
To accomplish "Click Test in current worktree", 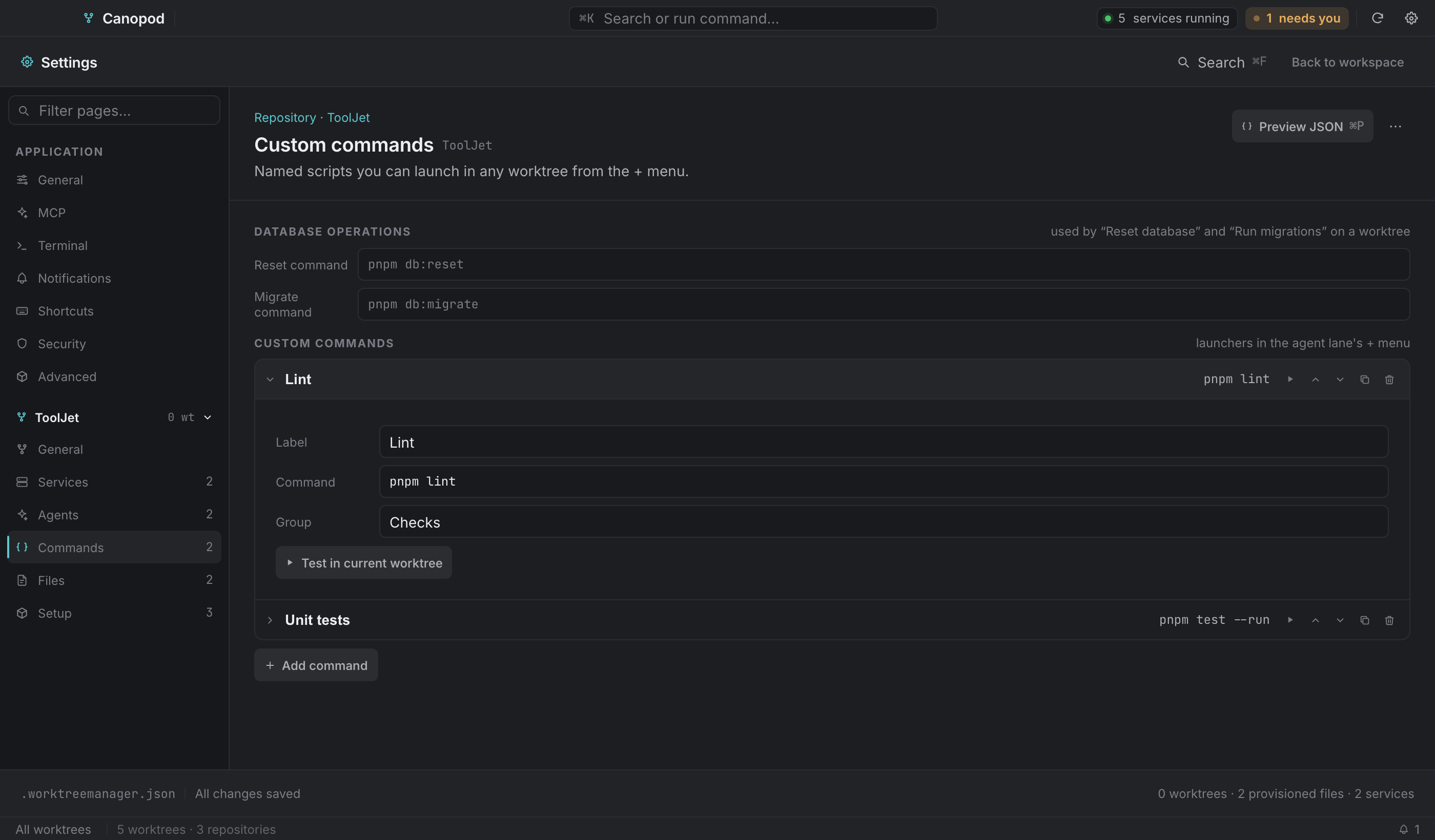I will [x=363, y=562].
